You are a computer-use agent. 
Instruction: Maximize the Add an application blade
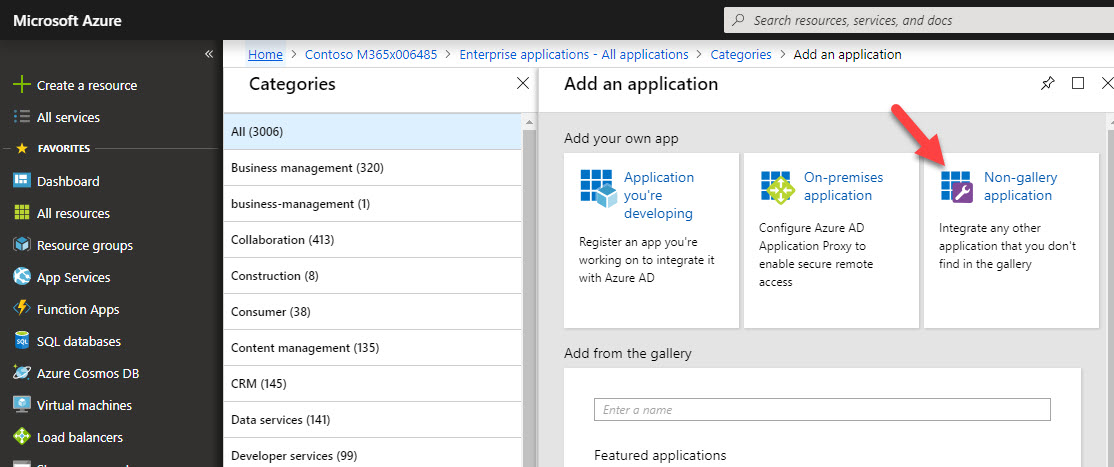point(1078,83)
